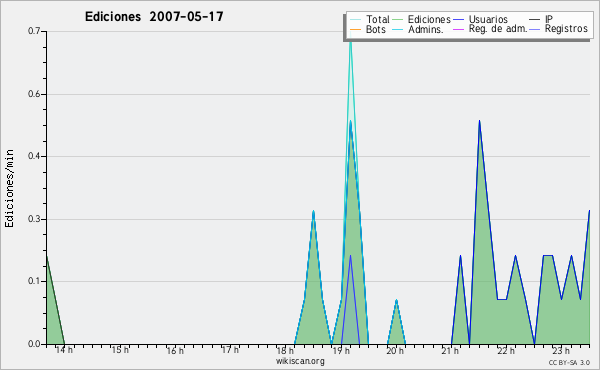Click the '14 h' x-axis label
Image resolution: width=600 pixels, height=370 pixels.
click(x=64, y=350)
